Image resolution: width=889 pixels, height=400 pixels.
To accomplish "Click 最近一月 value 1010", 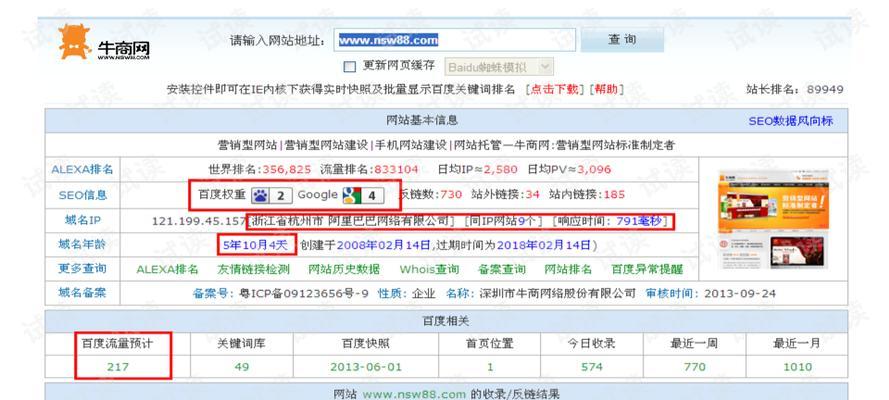I will coord(797,367).
